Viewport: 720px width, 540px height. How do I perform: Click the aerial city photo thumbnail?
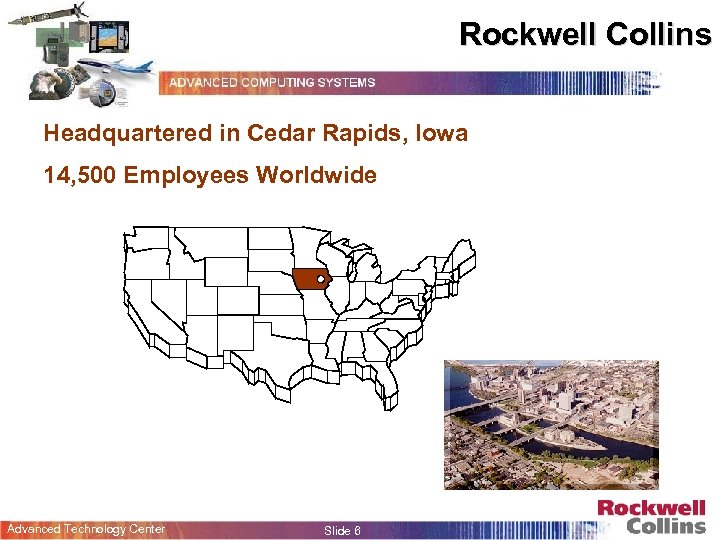pos(551,425)
